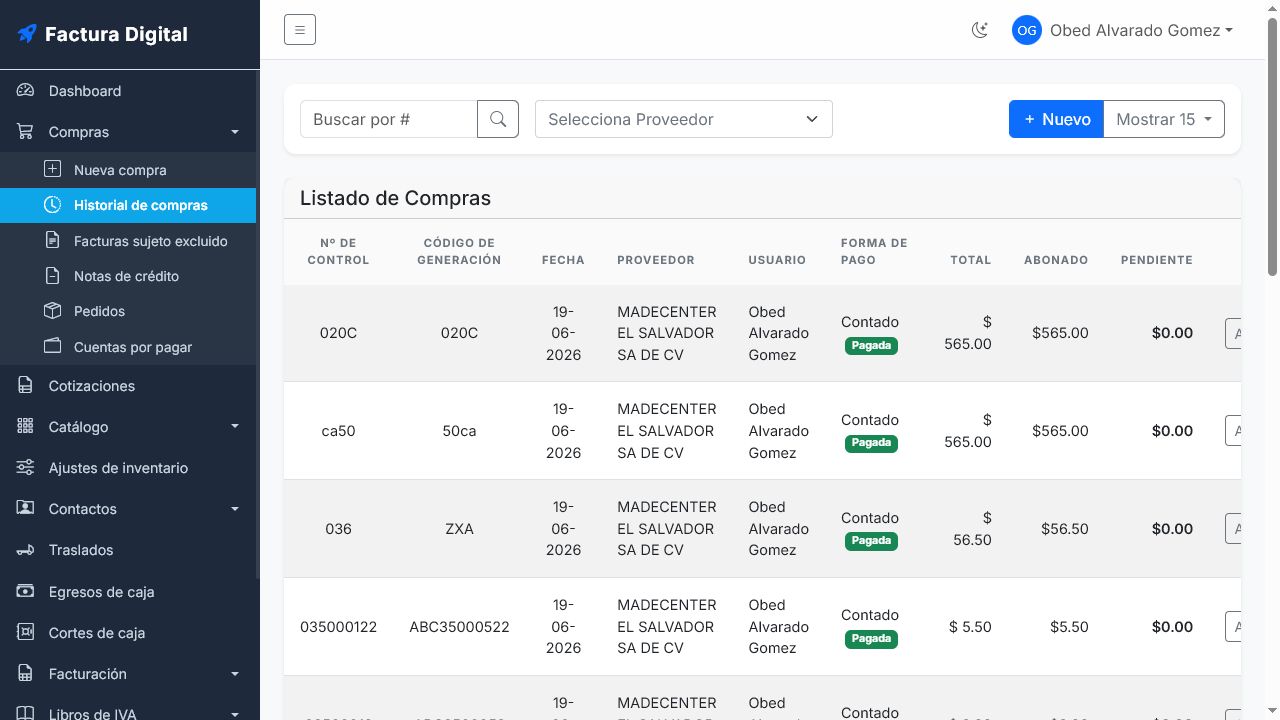Toggle dark mode moon icon
The height and width of the screenshot is (720, 1280).
tap(980, 31)
